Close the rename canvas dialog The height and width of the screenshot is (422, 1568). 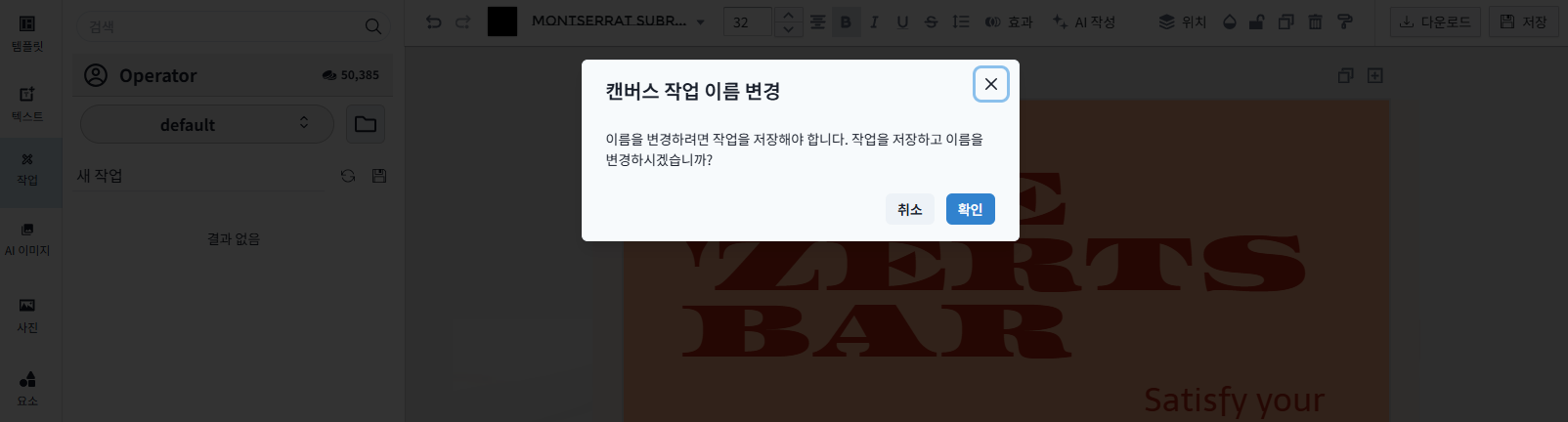pos(990,84)
